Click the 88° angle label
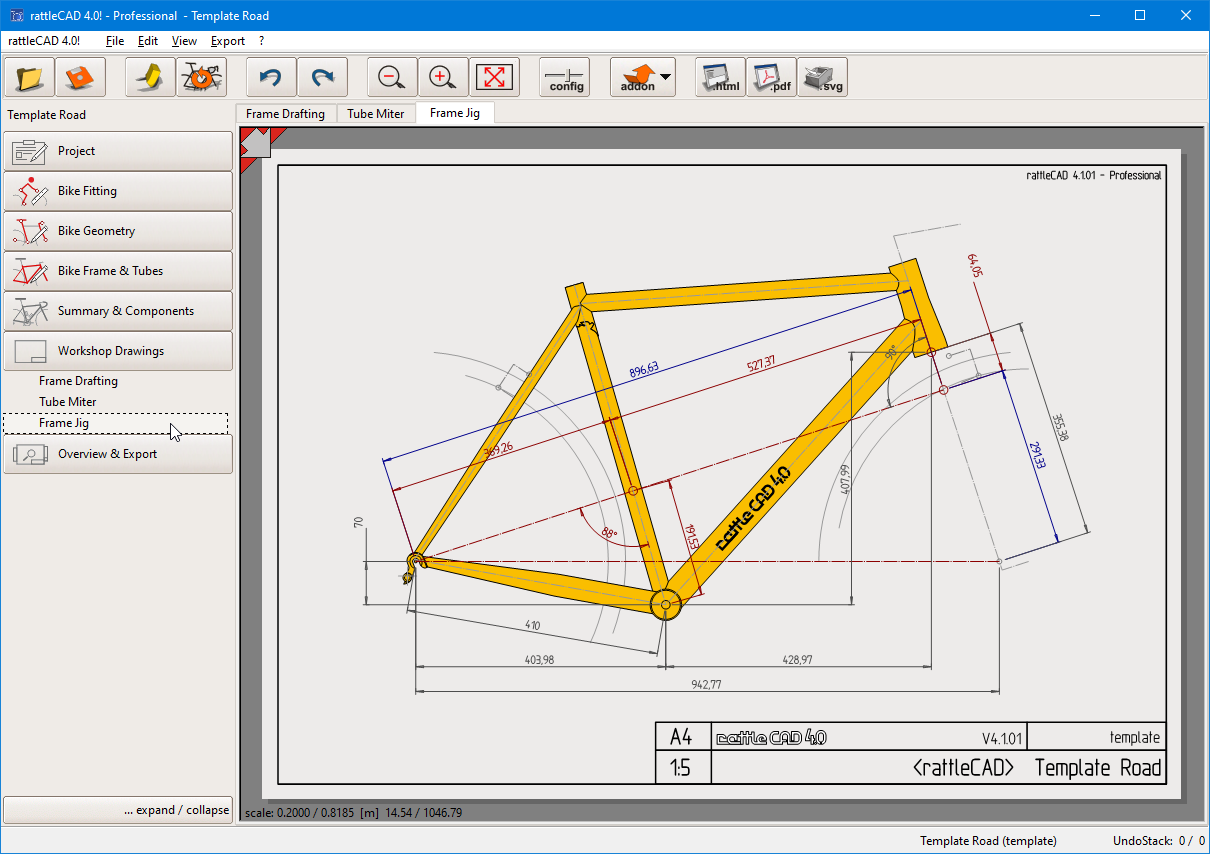This screenshot has height=854, width=1210. point(609,534)
